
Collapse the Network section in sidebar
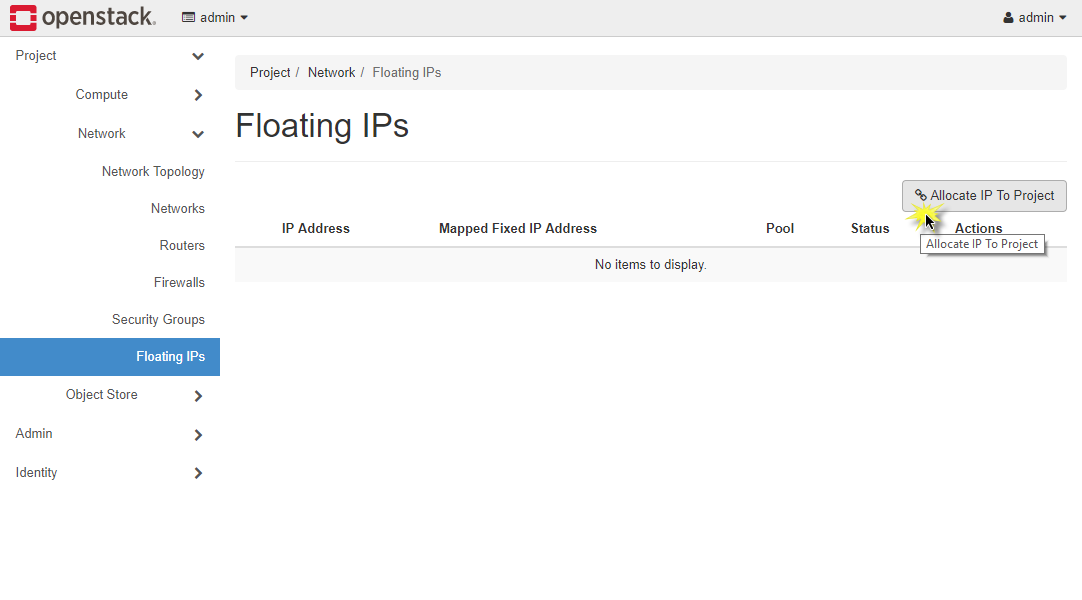[x=197, y=133]
